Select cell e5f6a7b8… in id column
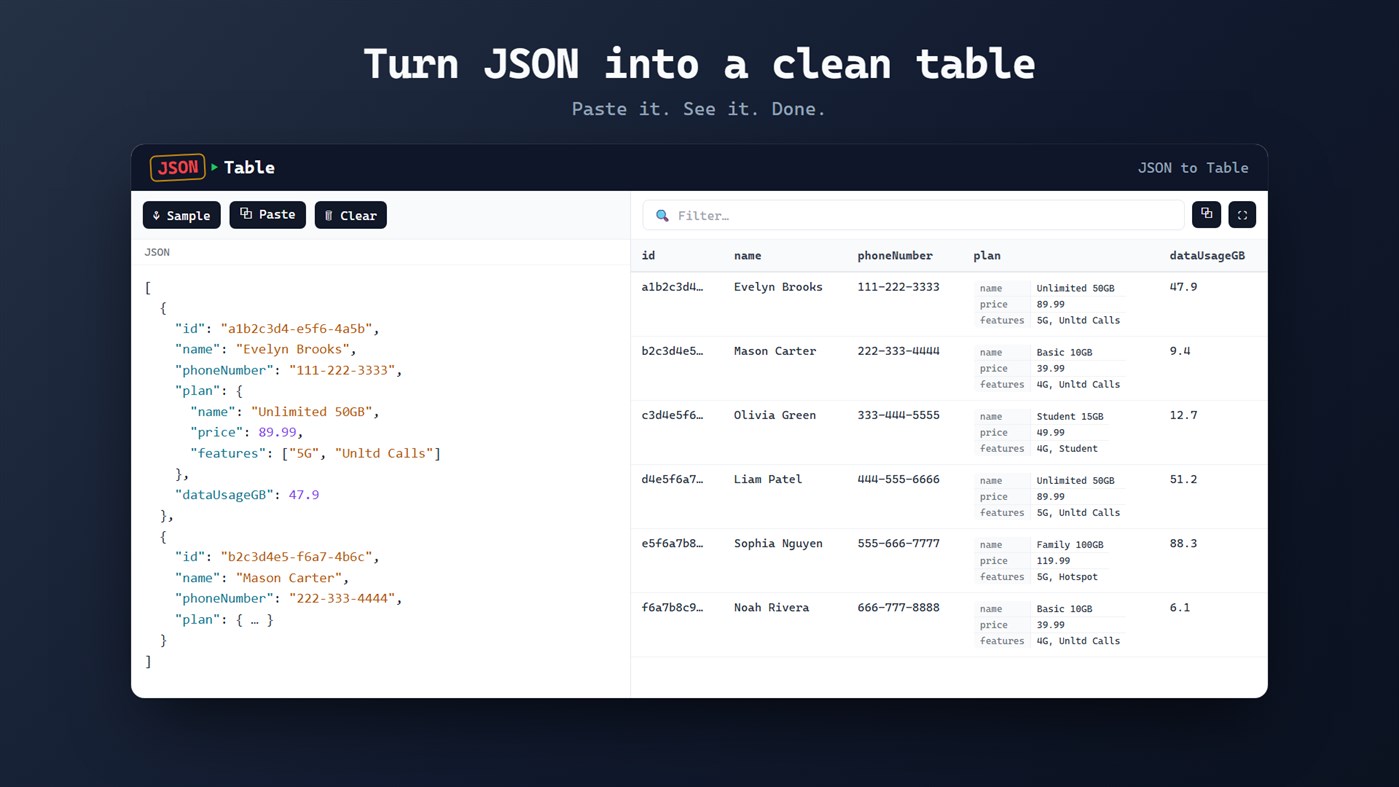Image resolution: width=1399 pixels, height=787 pixels. coord(672,543)
